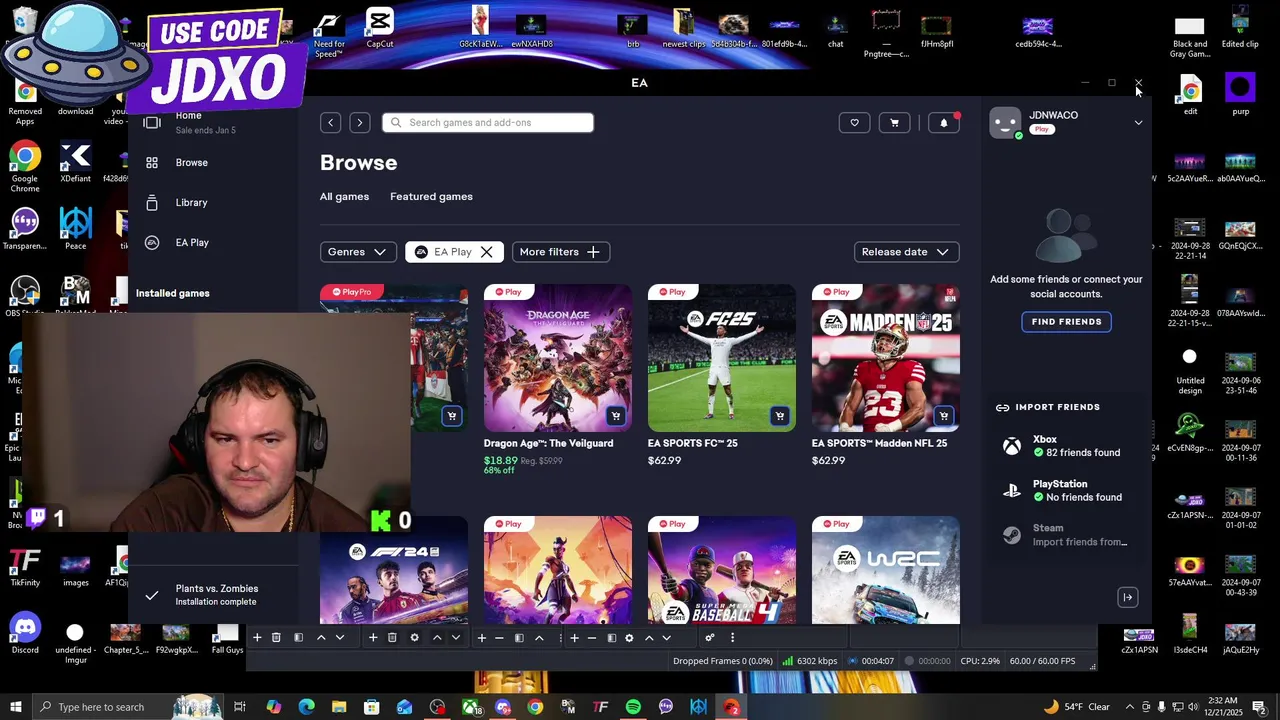Open Discord desktop shortcut

(25, 634)
